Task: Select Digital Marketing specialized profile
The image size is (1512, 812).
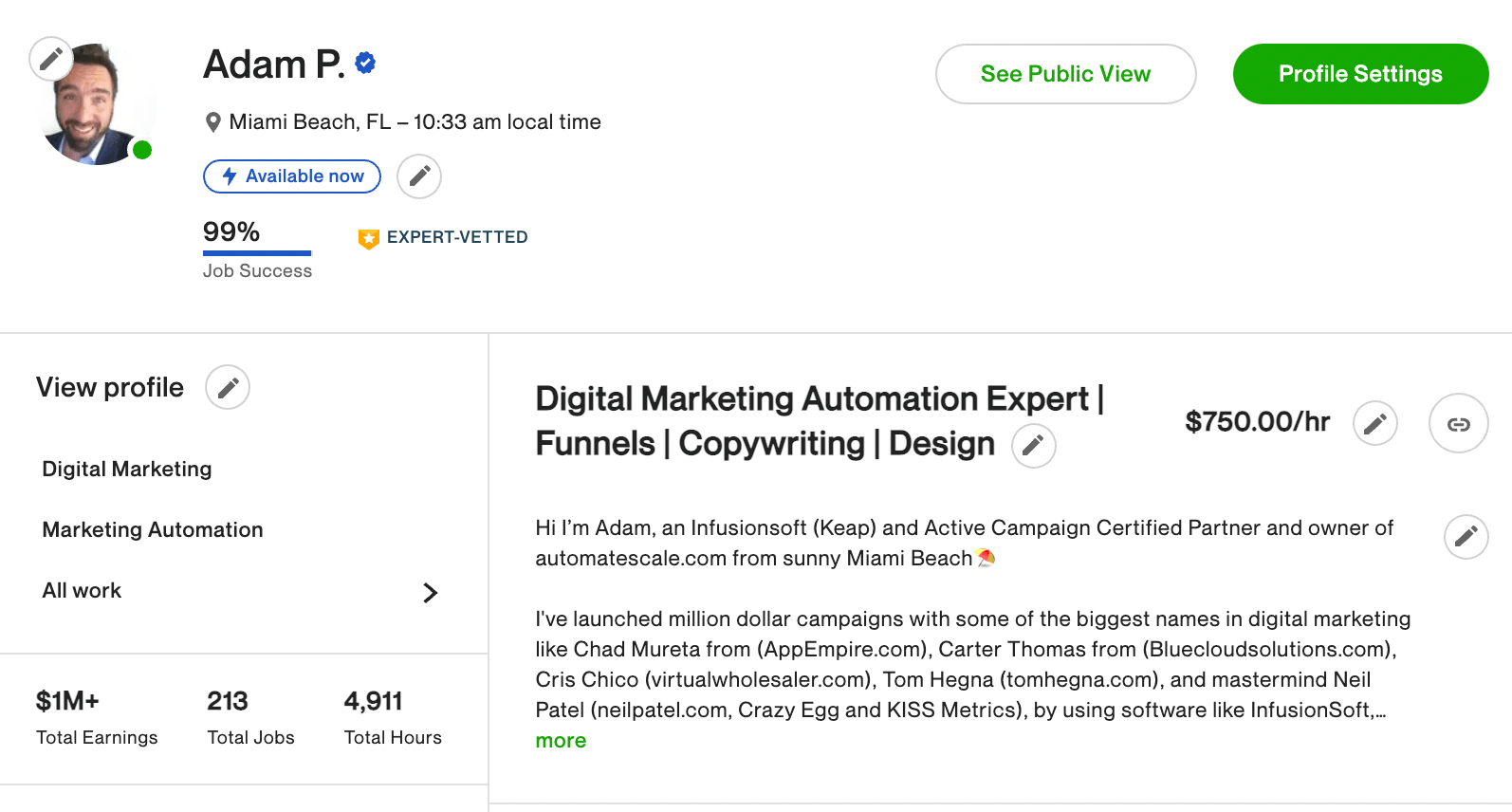Action: click(127, 469)
